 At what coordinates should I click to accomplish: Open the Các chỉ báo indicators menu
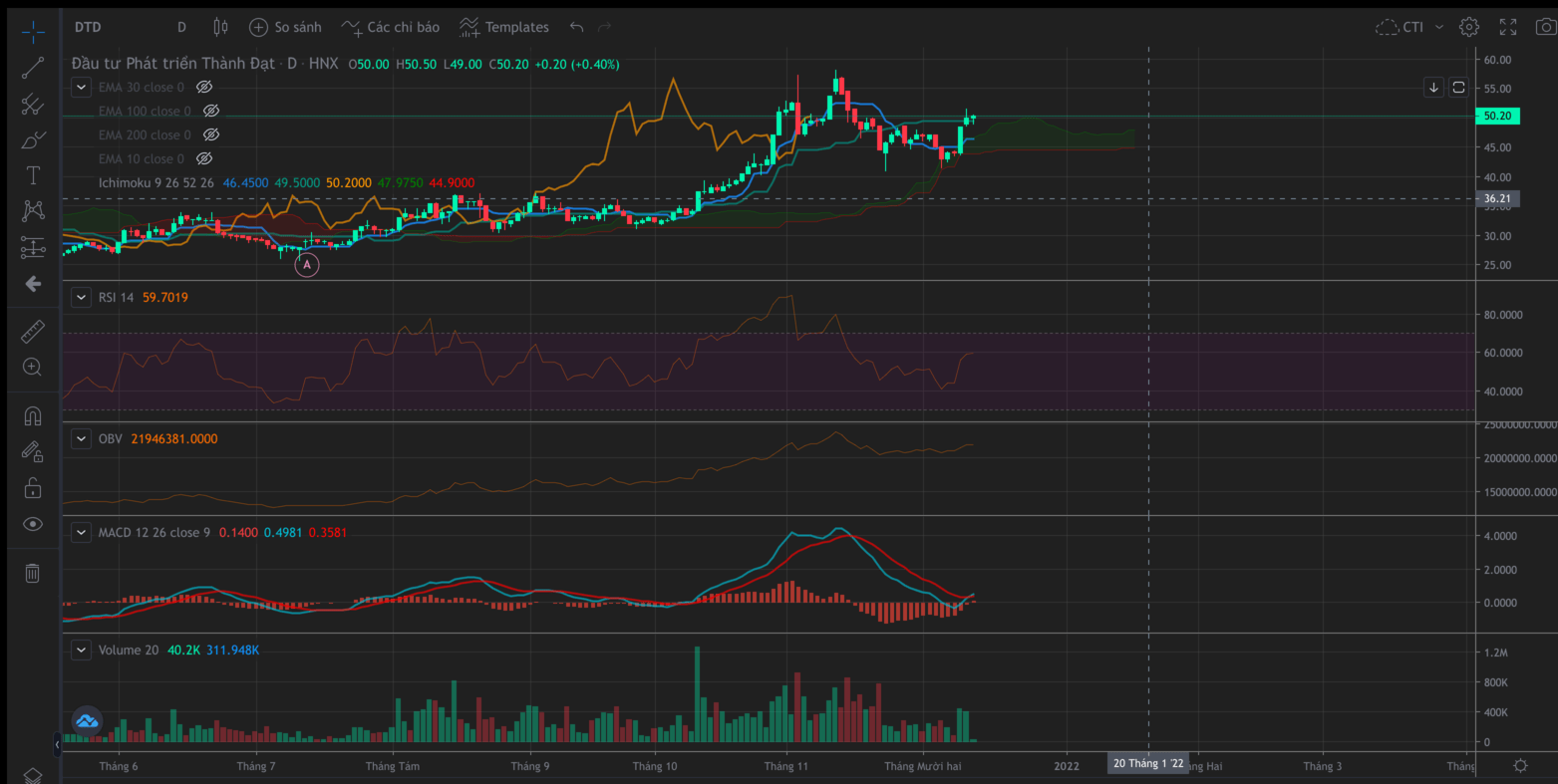point(391,27)
